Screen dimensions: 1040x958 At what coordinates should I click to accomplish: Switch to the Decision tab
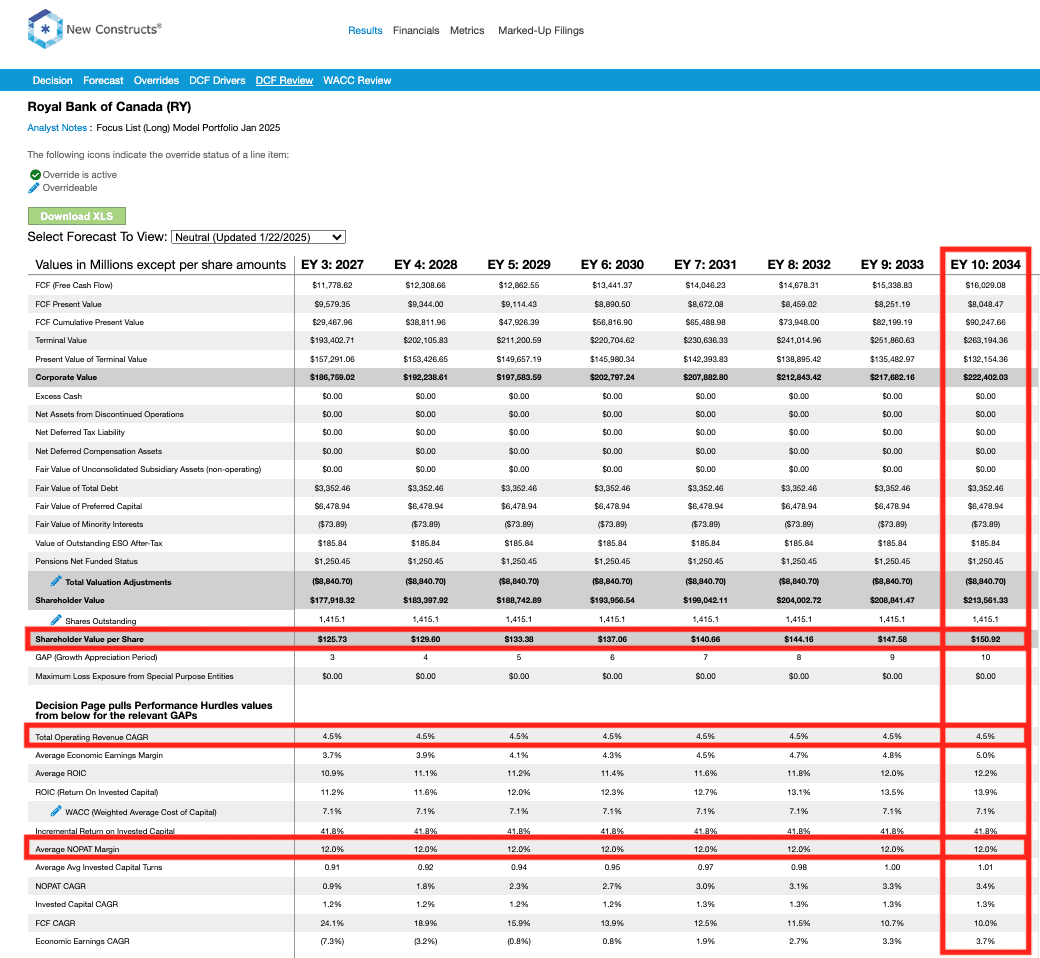pos(52,80)
